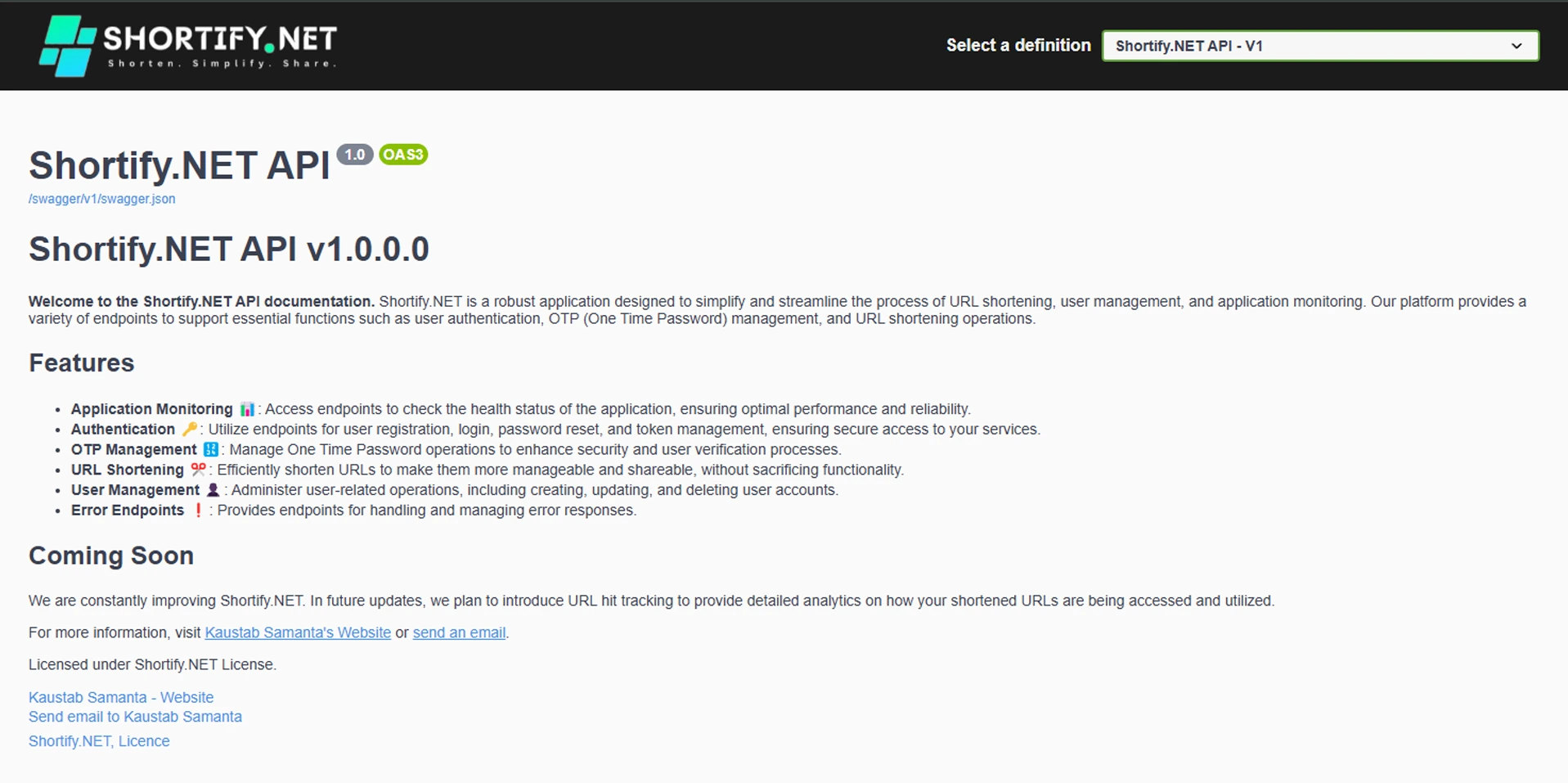Open the /swagger/v1/swagger.json link

tap(101, 199)
